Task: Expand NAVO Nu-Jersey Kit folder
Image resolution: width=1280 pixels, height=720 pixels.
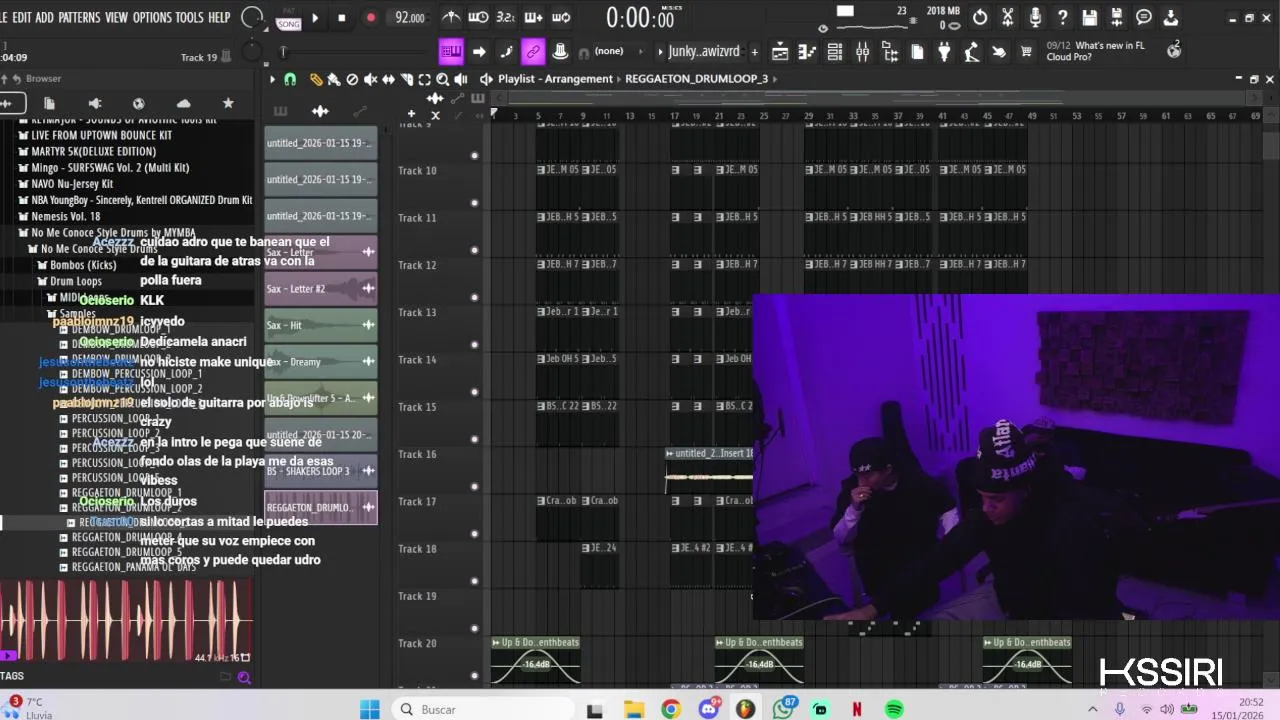Action: coord(72,184)
